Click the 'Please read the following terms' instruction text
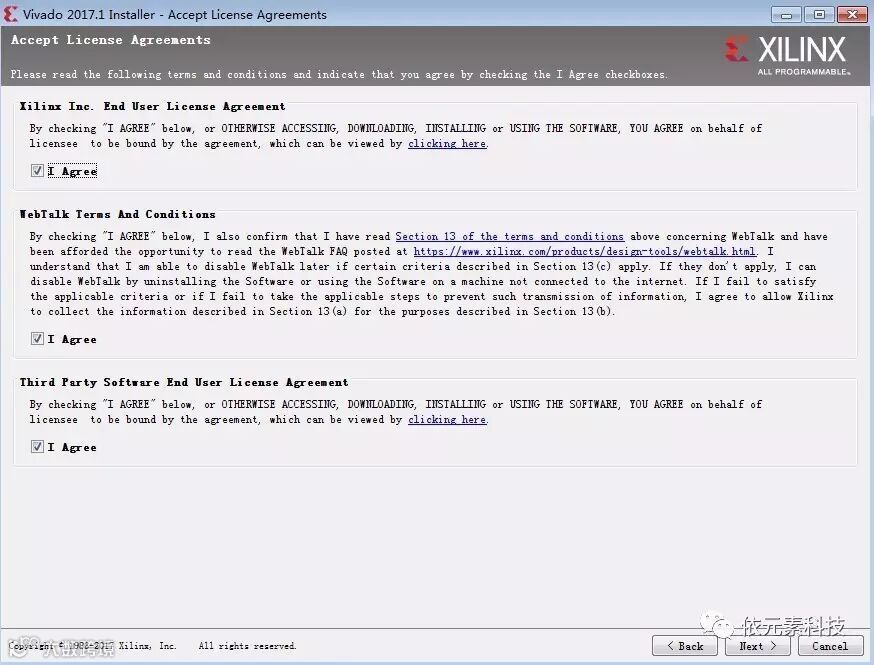 coord(338,74)
